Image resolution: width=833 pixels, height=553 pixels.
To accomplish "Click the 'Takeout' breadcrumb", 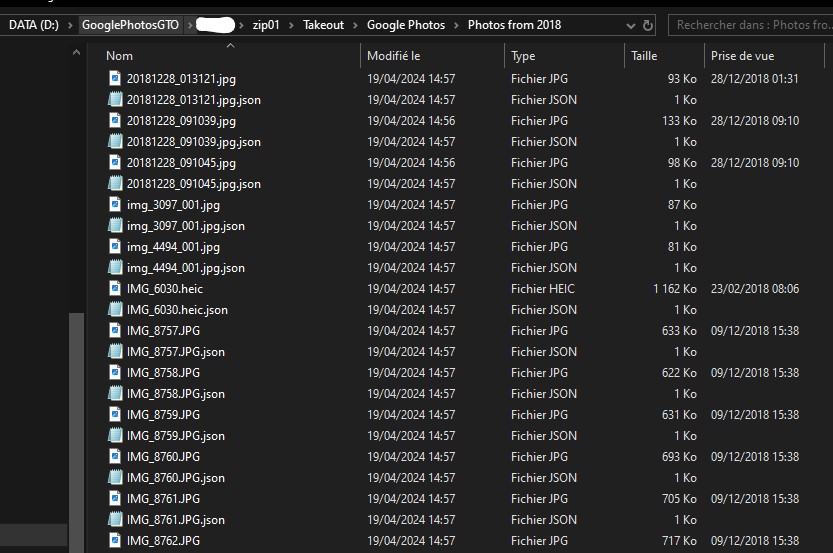I will (x=323, y=25).
